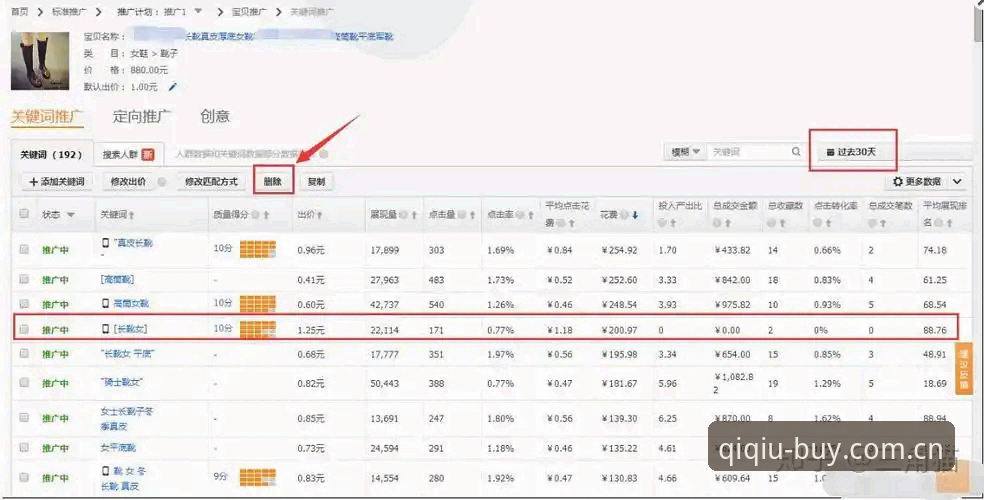Tick the checkbox for 女士长靴子冬季真皮 row

click(24, 418)
